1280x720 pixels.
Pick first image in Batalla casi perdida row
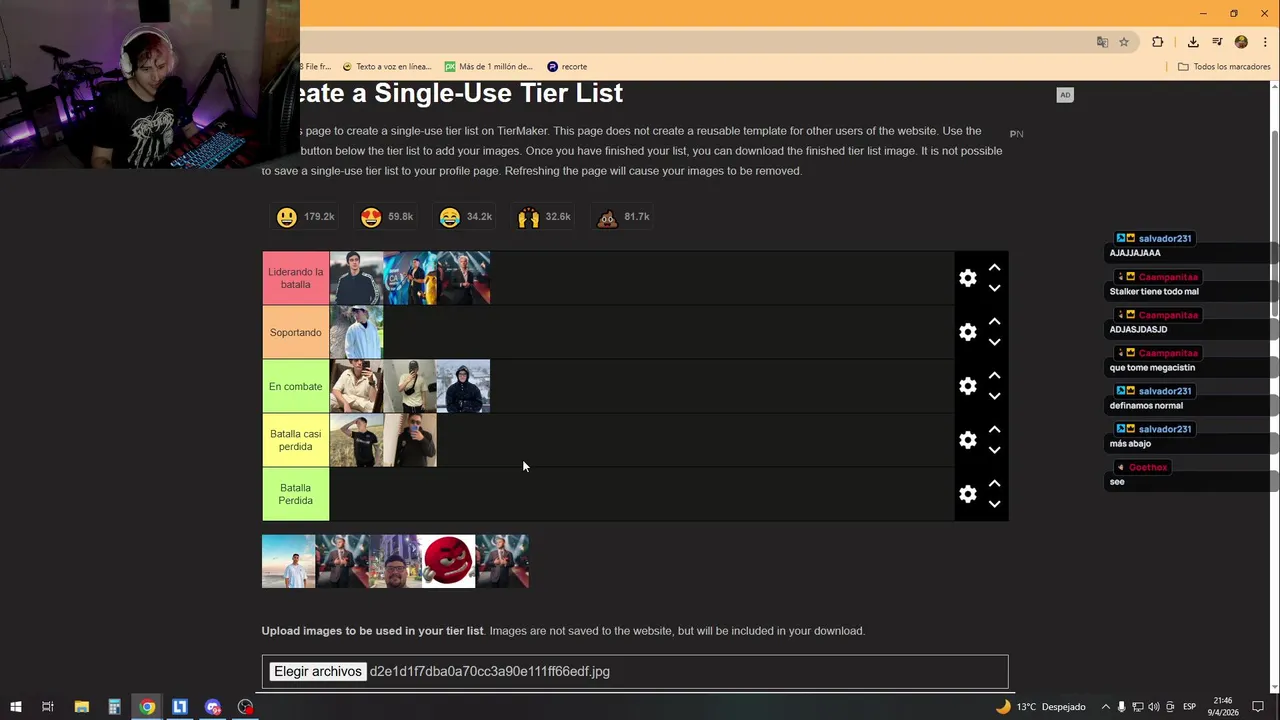point(356,440)
